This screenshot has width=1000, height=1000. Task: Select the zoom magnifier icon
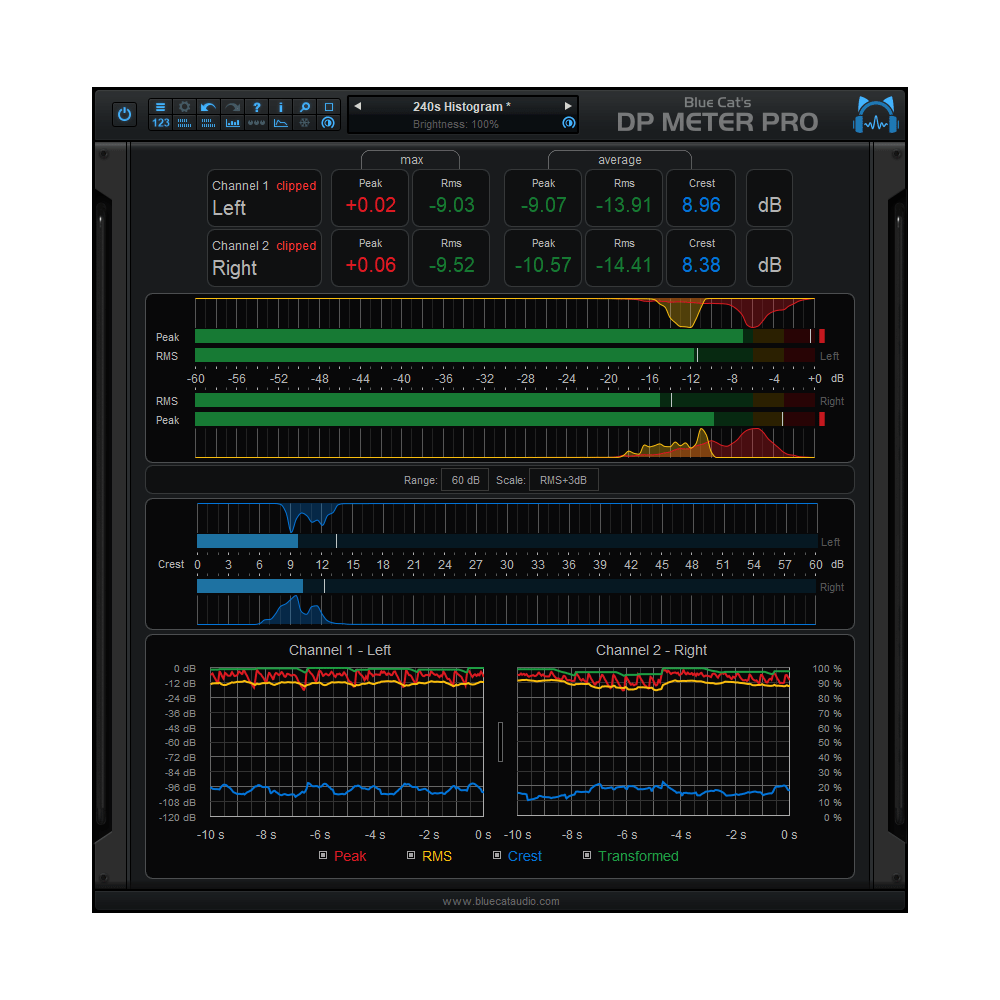[304, 108]
